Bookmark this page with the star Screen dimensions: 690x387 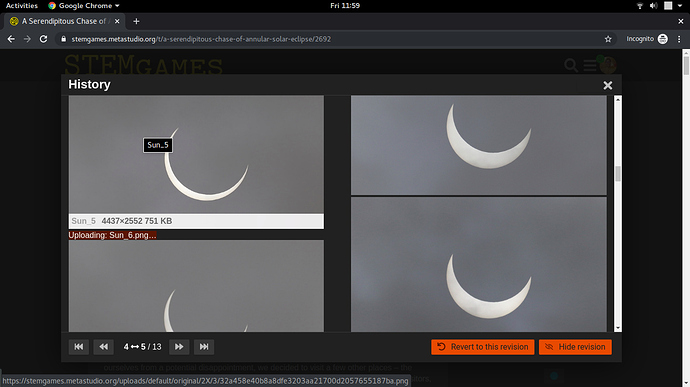coord(608,39)
